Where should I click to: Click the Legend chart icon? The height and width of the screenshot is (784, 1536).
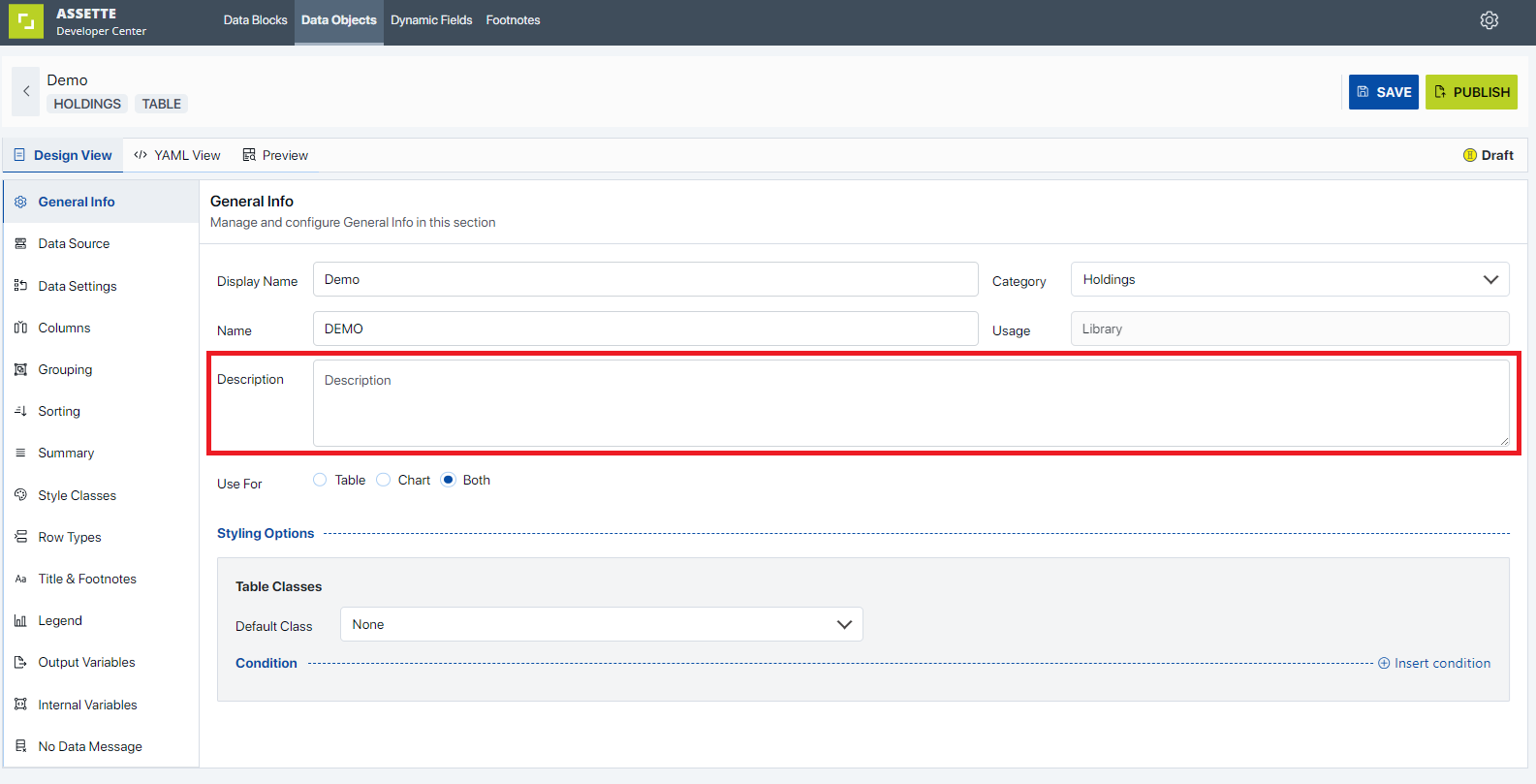(x=20, y=620)
